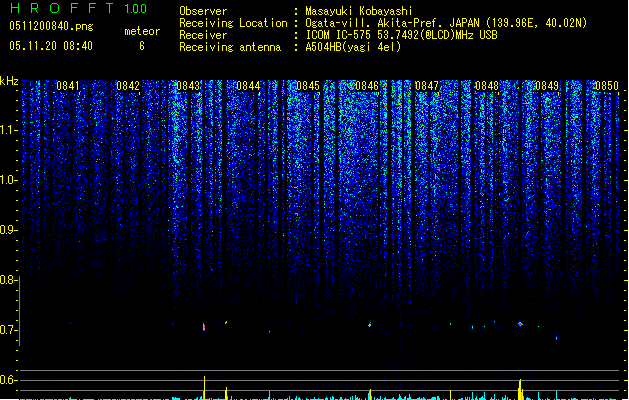The image size is (629, 400).
Task: Select the receiver text ICOM IC-575 53.7492 MHz USB
Action: click(x=402, y=35)
